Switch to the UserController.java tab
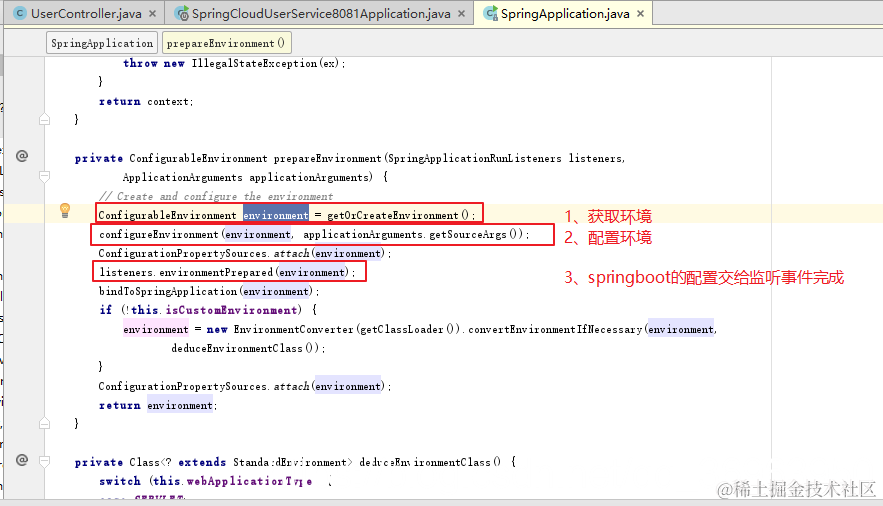The width and height of the screenshot is (883, 506). click(x=86, y=14)
